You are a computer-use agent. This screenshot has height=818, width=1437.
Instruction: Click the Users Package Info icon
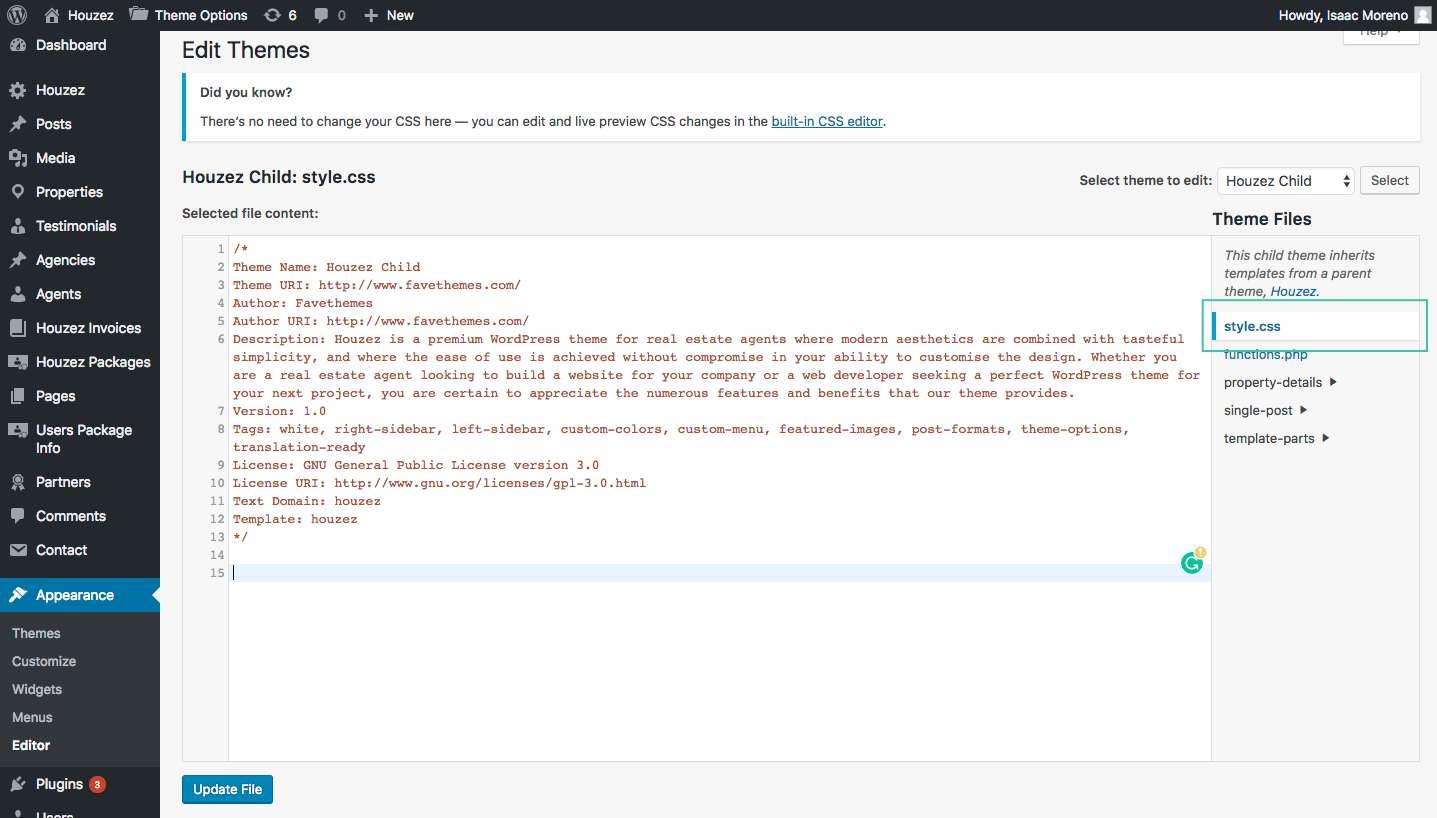[x=17, y=430]
